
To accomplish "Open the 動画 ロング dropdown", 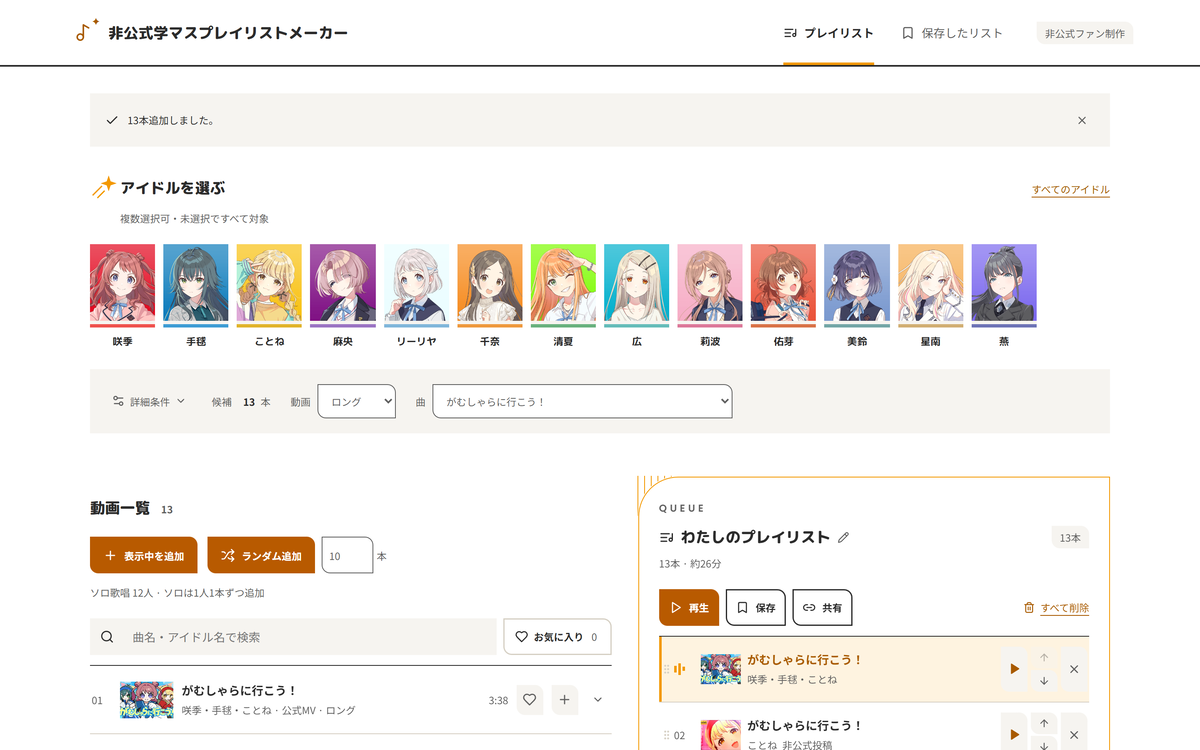I will pyautogui.click(x=357, y=401).
